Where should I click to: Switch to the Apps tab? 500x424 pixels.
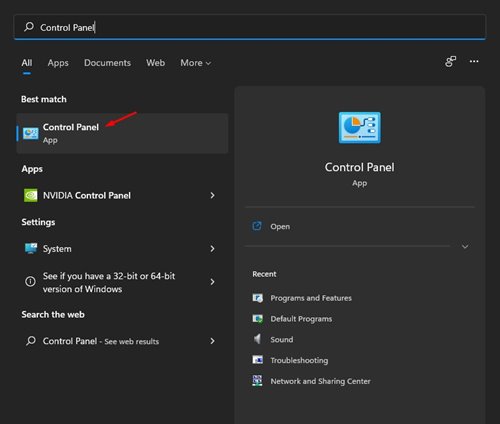pos(58,63)
